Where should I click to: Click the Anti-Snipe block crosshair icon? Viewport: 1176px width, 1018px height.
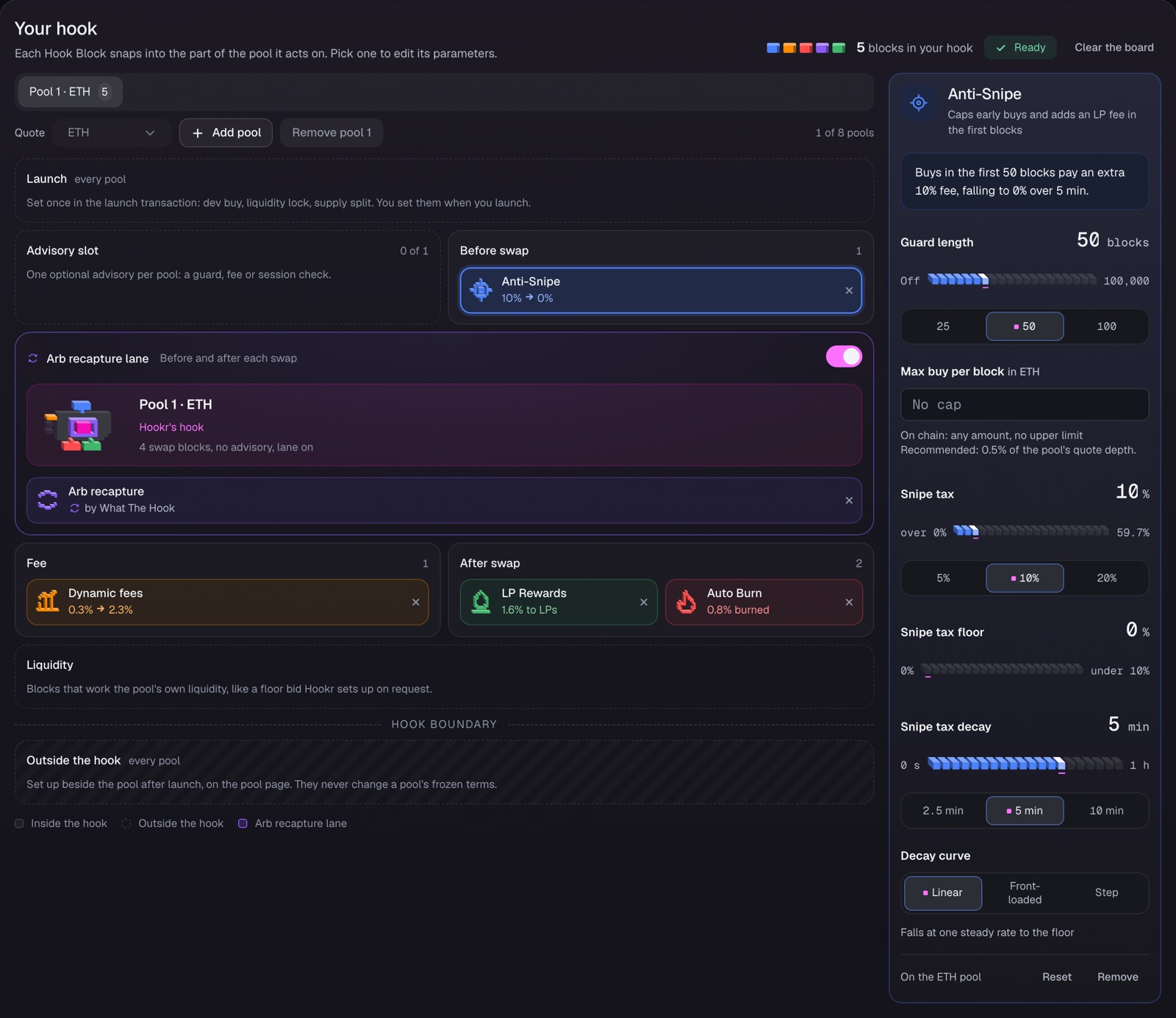(481, 290)
